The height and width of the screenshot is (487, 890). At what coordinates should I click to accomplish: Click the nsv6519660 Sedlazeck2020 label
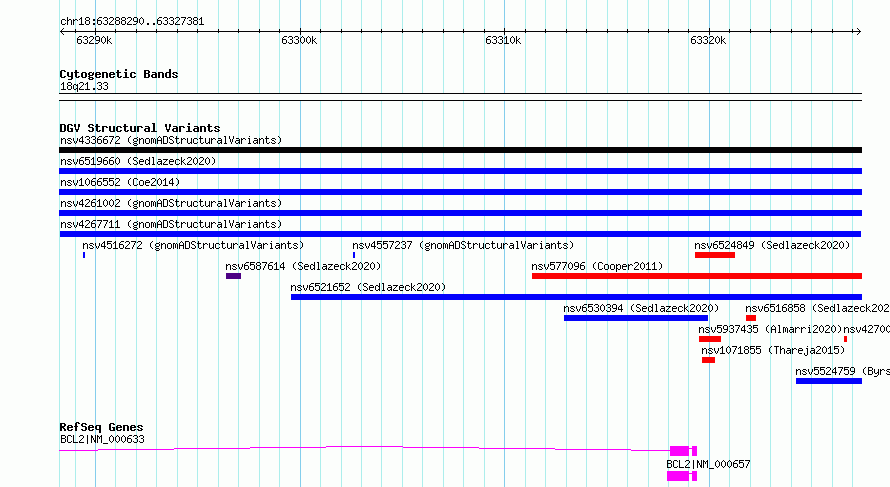pos(138,161)
